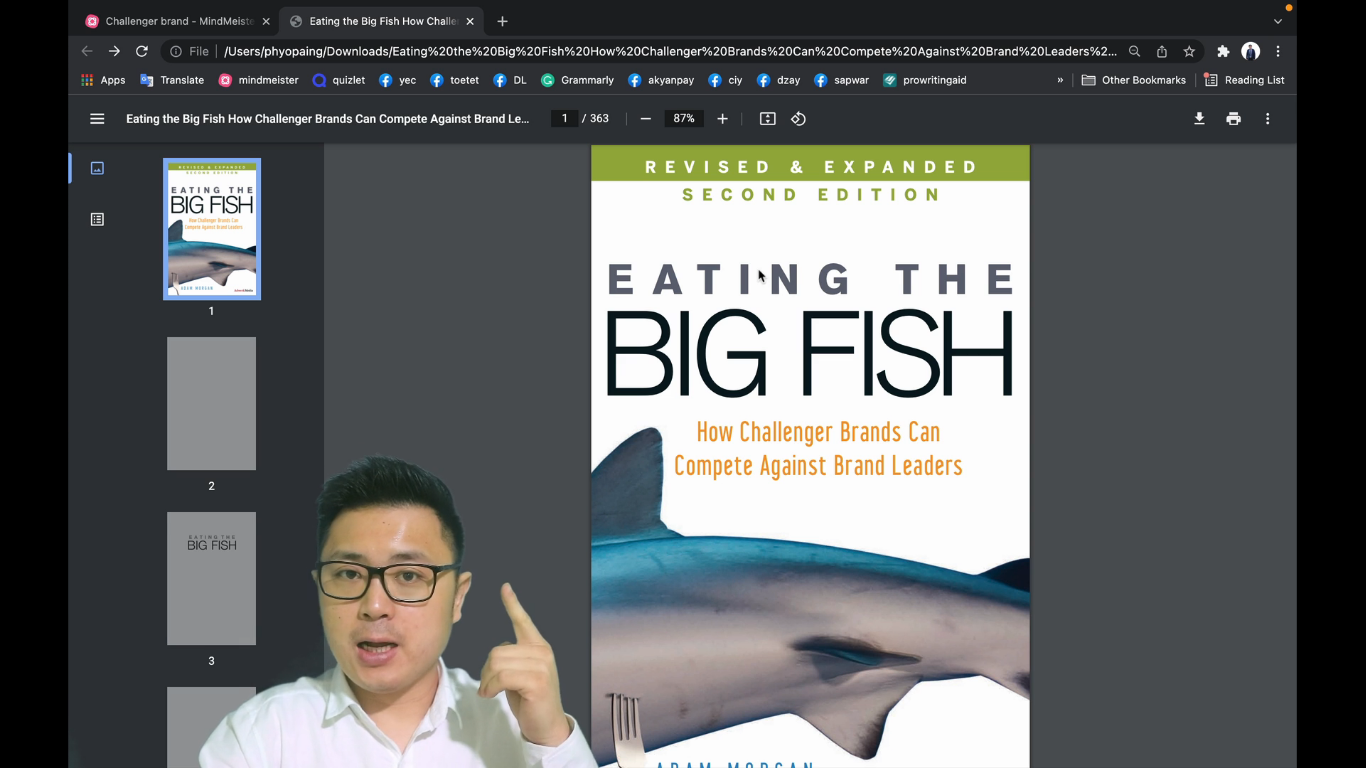Open the PDF viewer more actions menu
Image resolution: width=1366 pixels, height=768 pixels.
tap(1267, 119)
